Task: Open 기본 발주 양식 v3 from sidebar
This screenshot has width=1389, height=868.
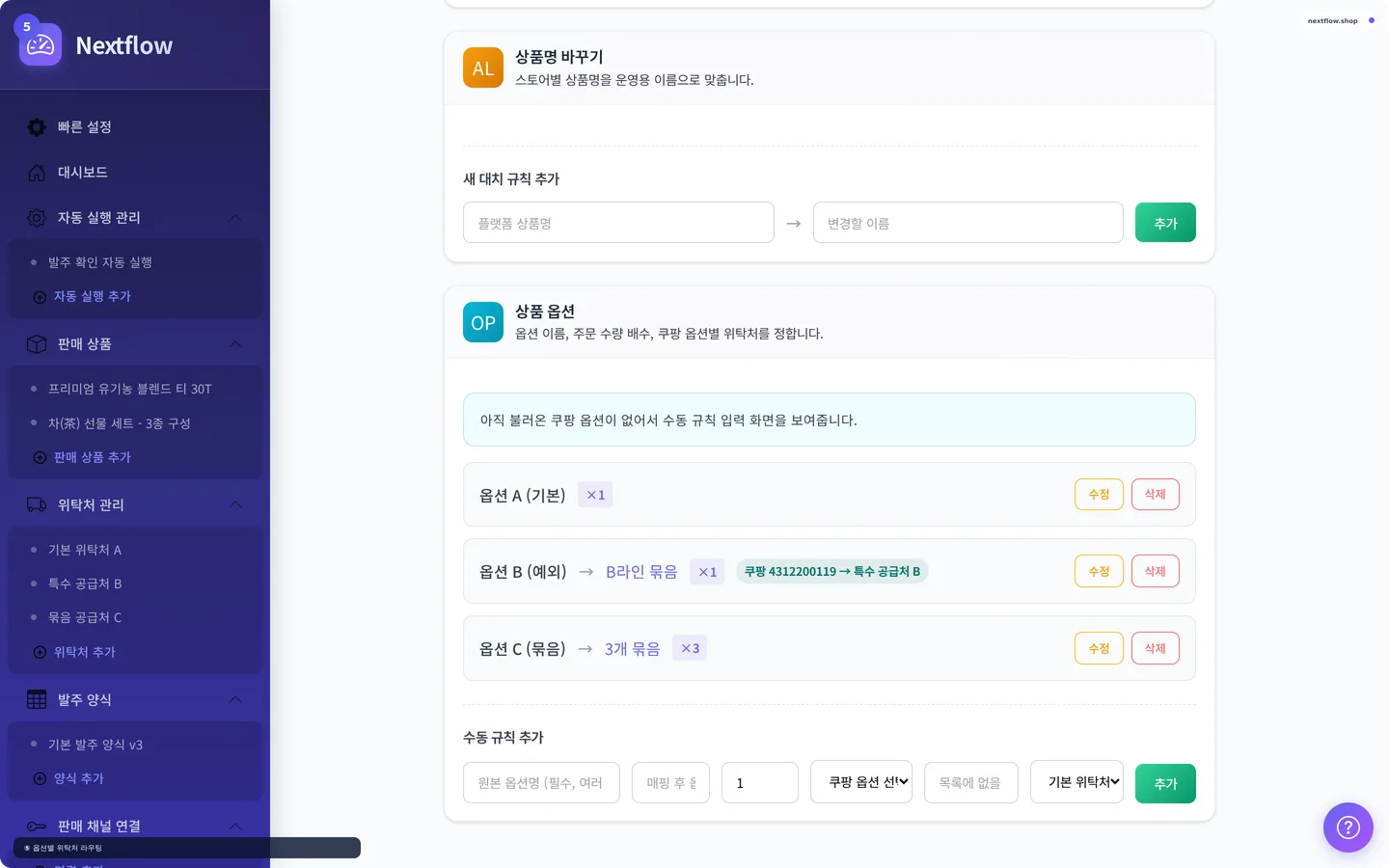Action: point(95,745)
